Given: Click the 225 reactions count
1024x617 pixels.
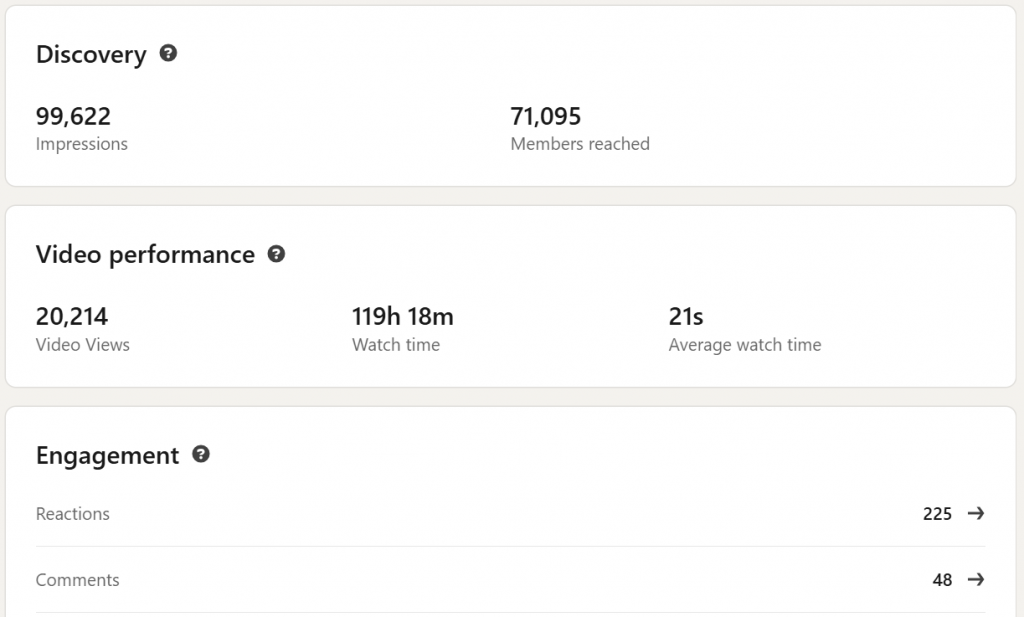Looking at the screenshot, I should pyautogui.click(x=937, y=514).
